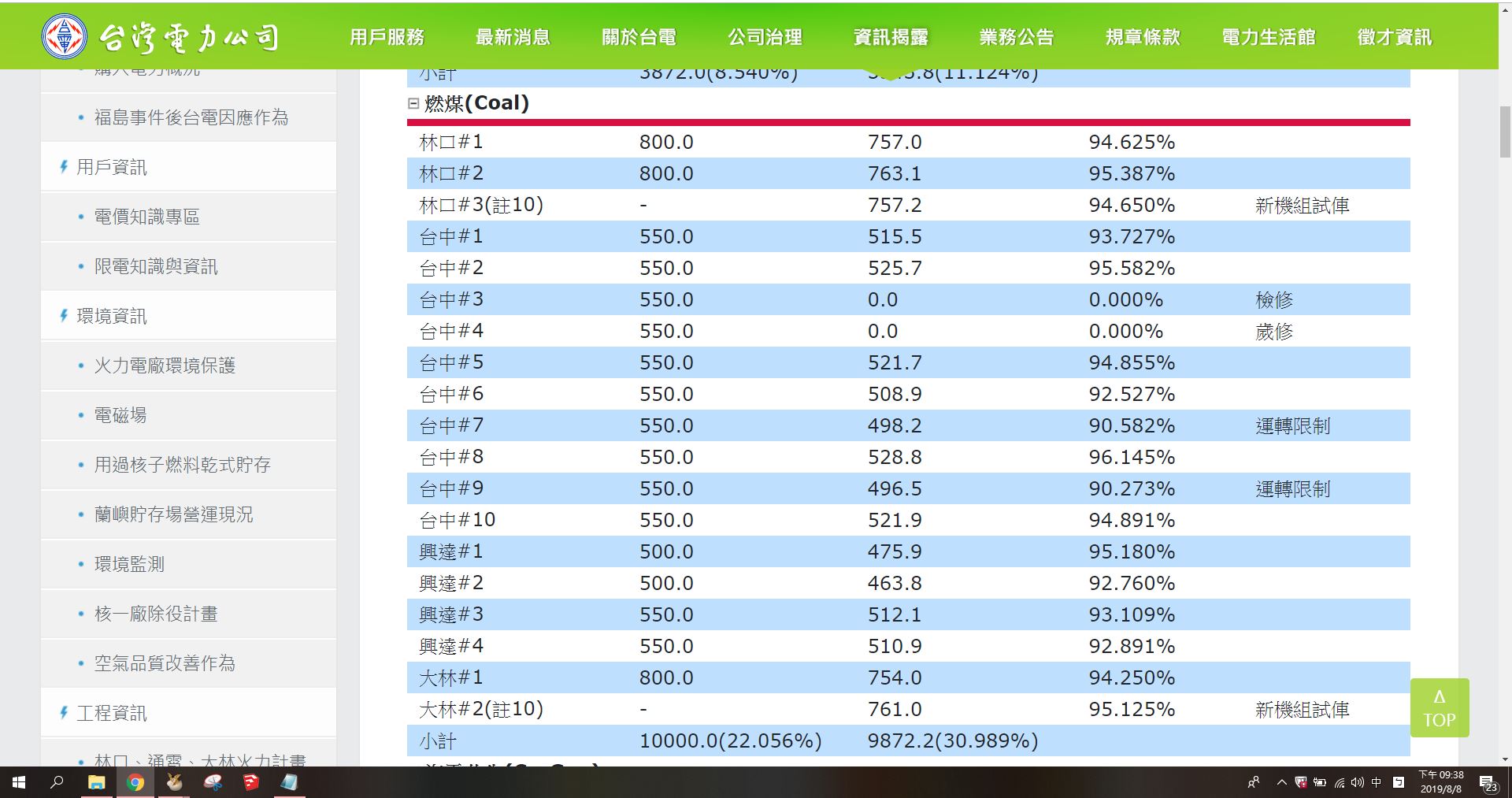Open the SketchUp taskbar icon

pos(251,782)
